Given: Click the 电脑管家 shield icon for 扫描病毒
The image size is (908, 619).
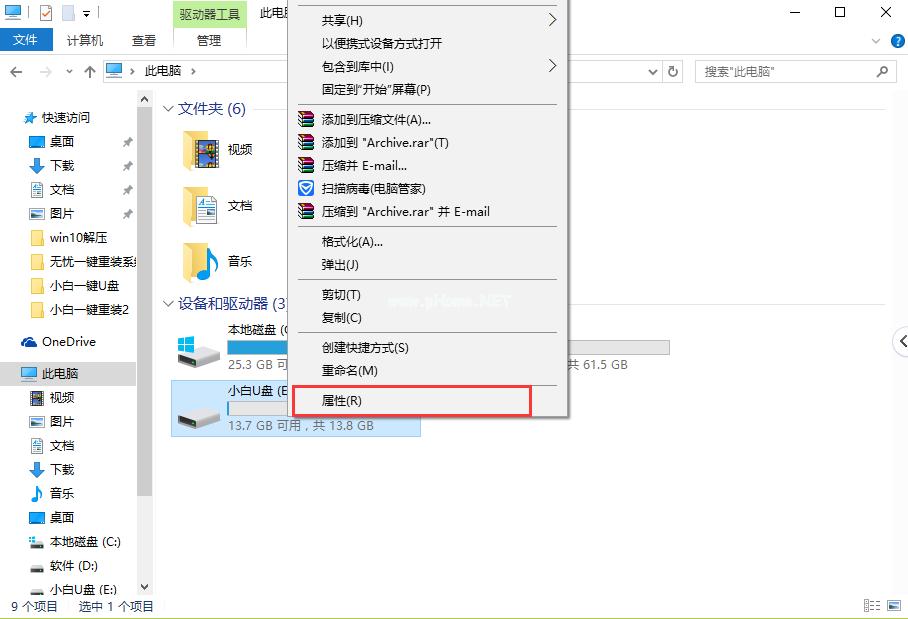Looking at the screenshot, I should [306, 188].
